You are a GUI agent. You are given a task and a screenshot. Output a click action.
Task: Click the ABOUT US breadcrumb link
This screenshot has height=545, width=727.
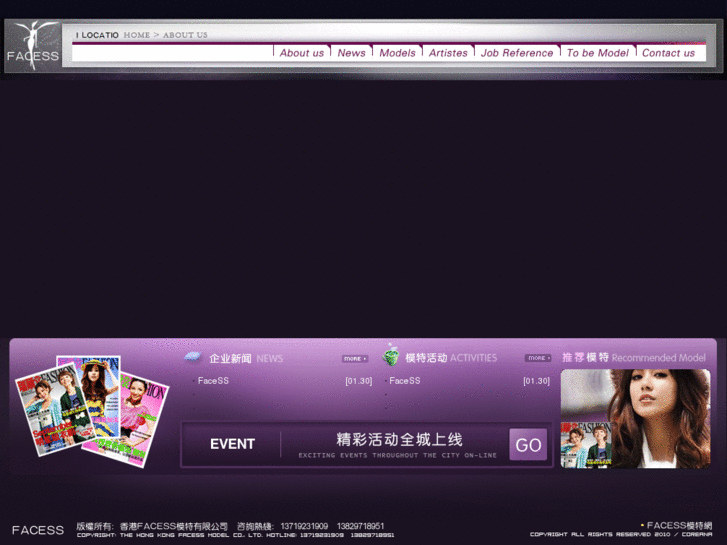(185, 35)
